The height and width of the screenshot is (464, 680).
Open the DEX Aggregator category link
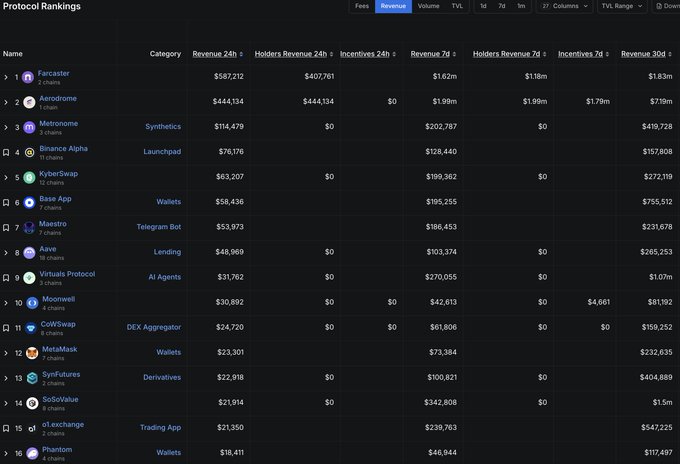click(x=153, y=327)
